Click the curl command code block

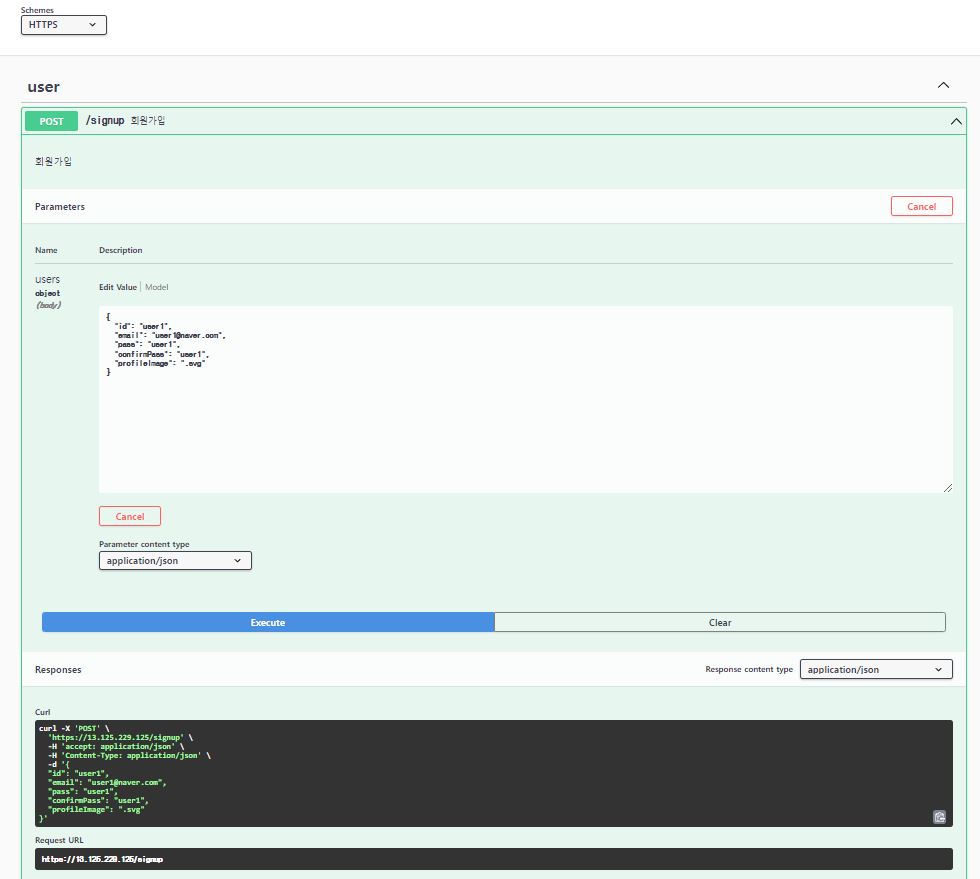coord(494,773)
